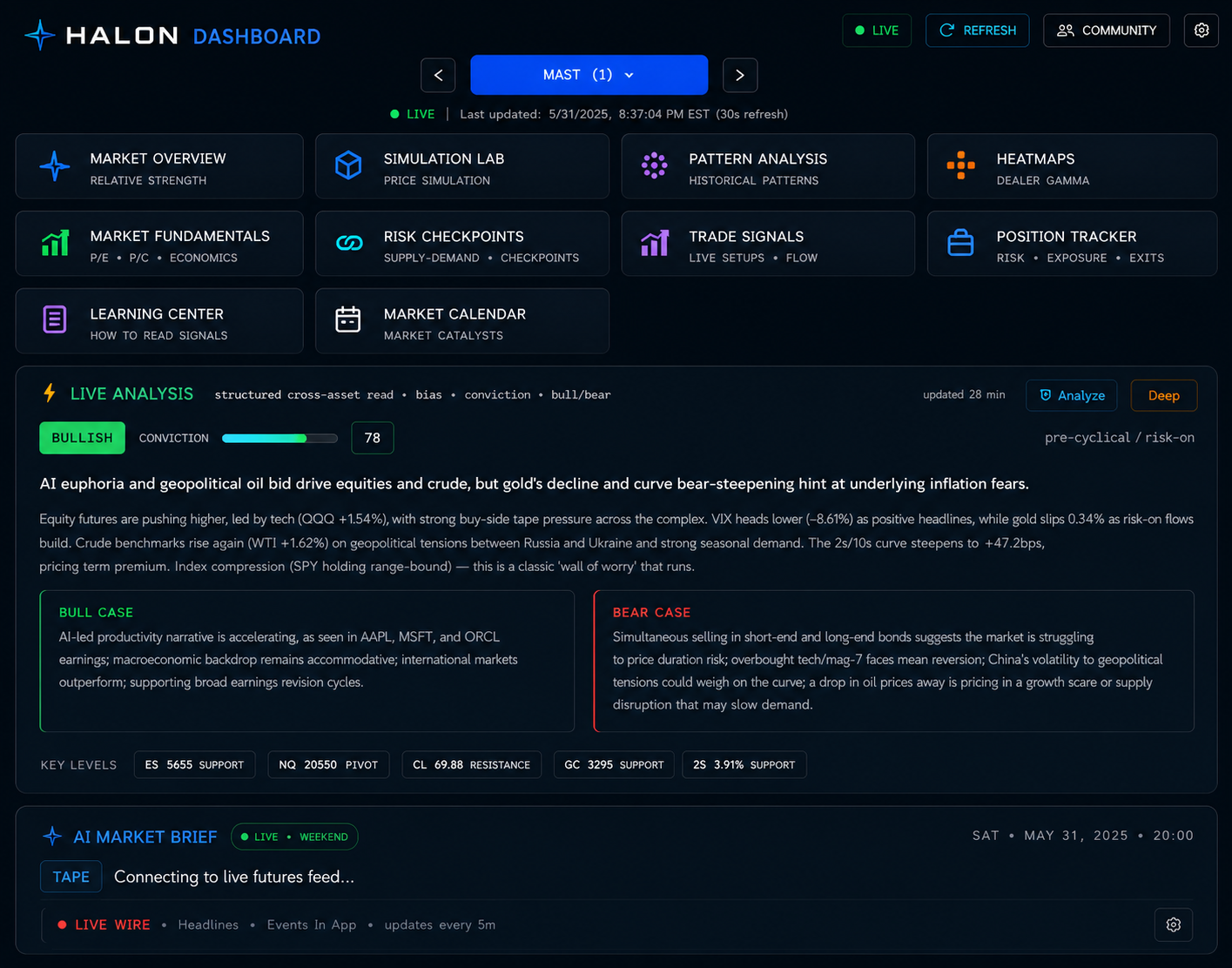The image size is (1232, 968).
Task: Click the Community people icon
Action: click(1065, 30)
